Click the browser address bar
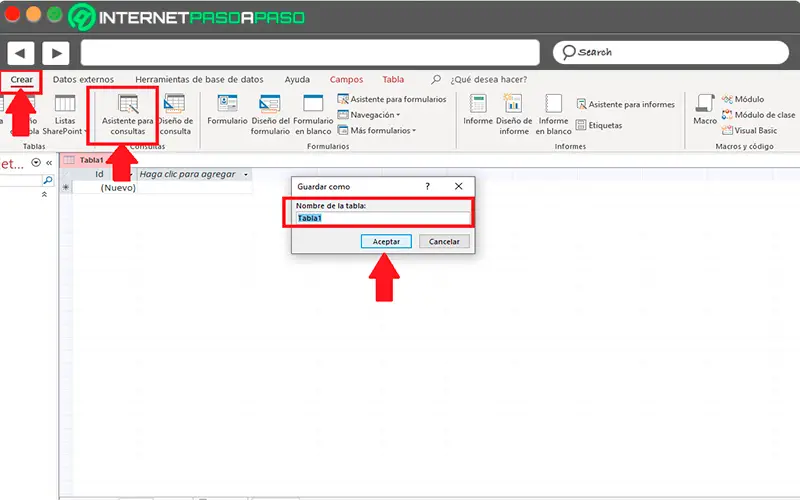 (x=310, y=53)
